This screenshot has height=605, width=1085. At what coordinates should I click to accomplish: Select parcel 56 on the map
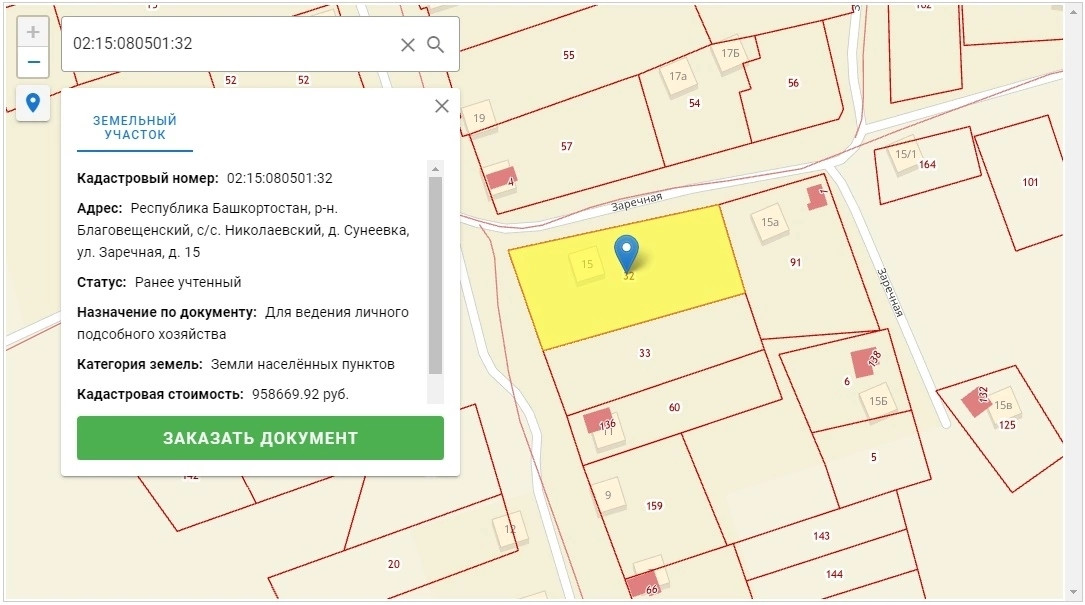click(x=793, y=83)
